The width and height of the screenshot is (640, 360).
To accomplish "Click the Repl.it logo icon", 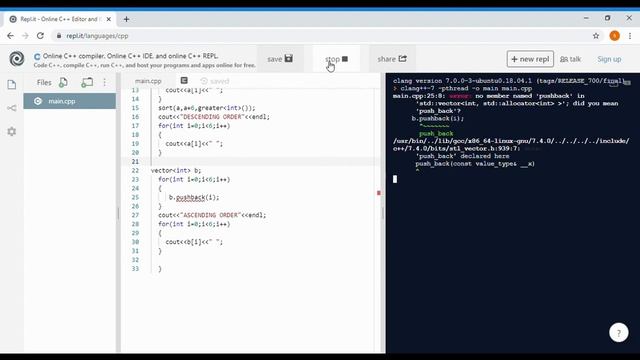I will pyautogui.click(x=17, y=59).
